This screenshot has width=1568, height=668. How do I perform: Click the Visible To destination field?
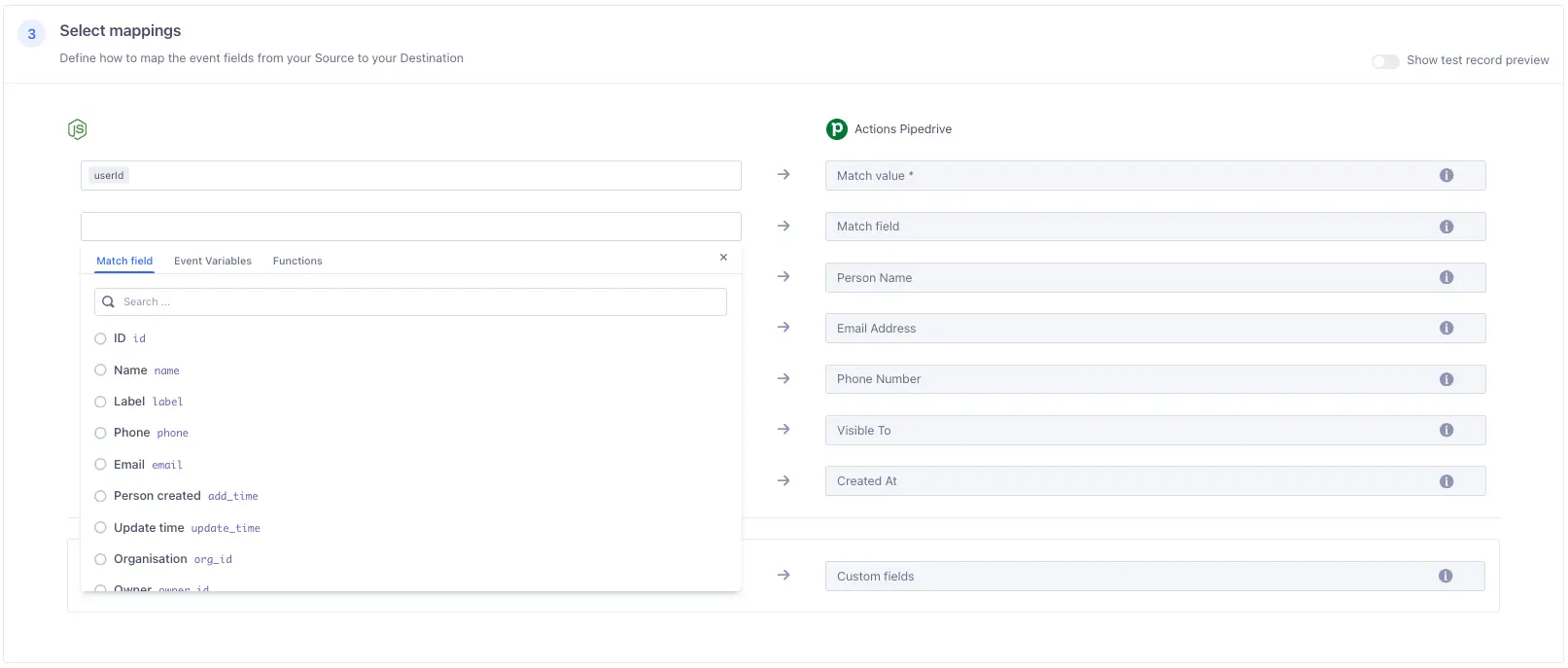click(x=1156, y=431)
